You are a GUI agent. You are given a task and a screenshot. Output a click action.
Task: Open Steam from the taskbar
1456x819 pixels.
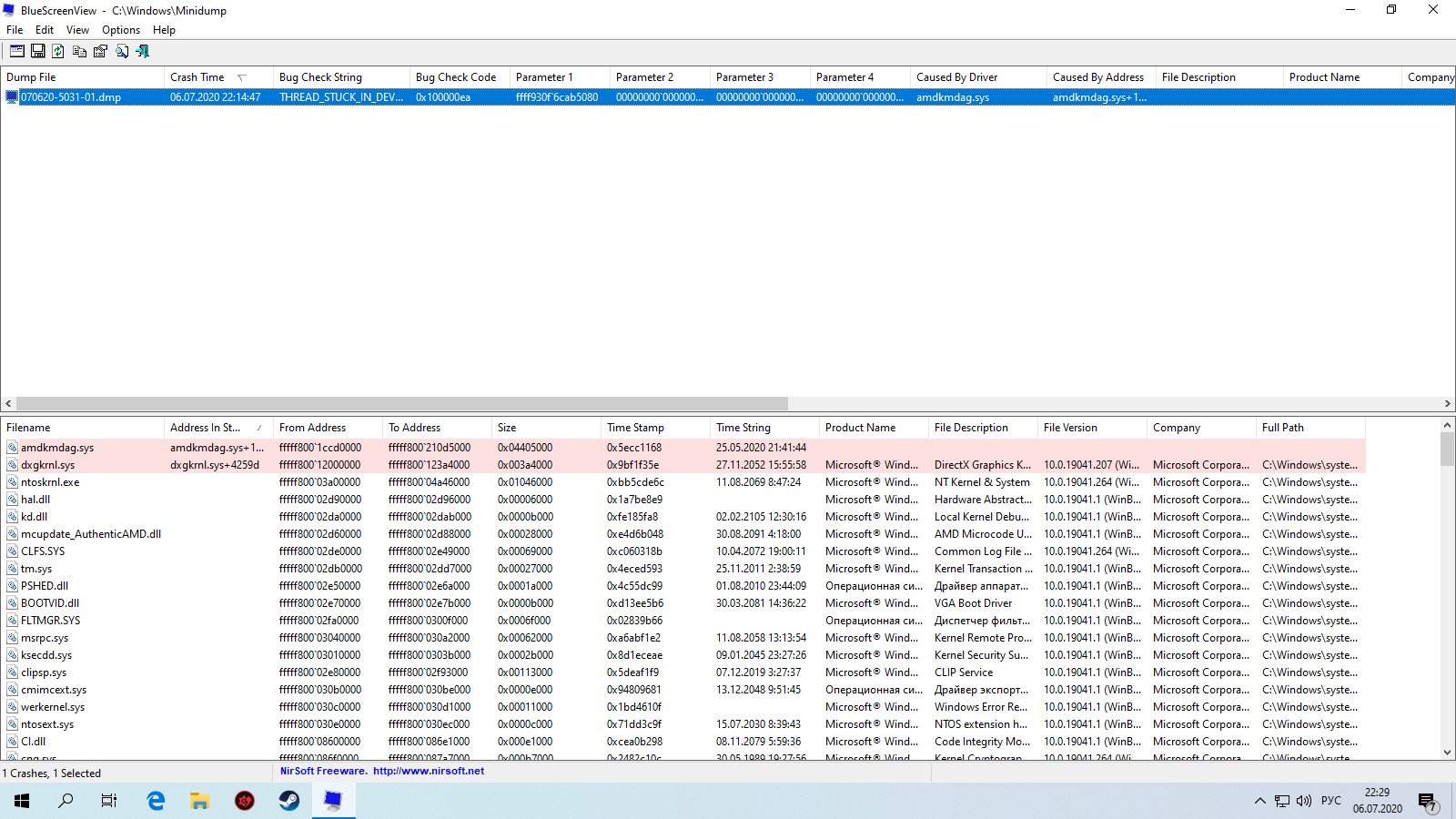(x=289, y=801)
